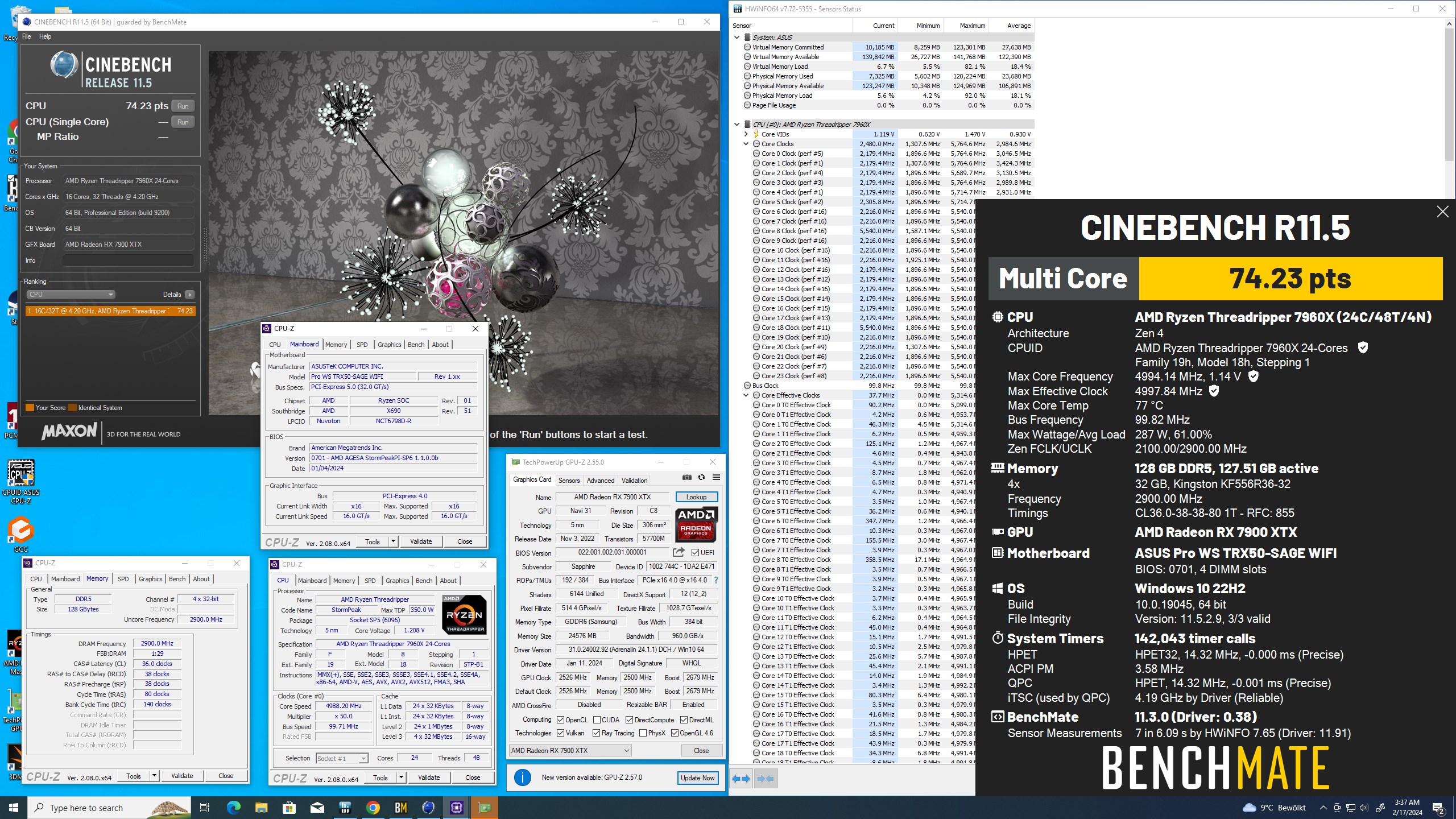The width and height of the screenshot is (1456, 819).
Task: Click Update Now in GPU-Z
Action: pos(697,777)
